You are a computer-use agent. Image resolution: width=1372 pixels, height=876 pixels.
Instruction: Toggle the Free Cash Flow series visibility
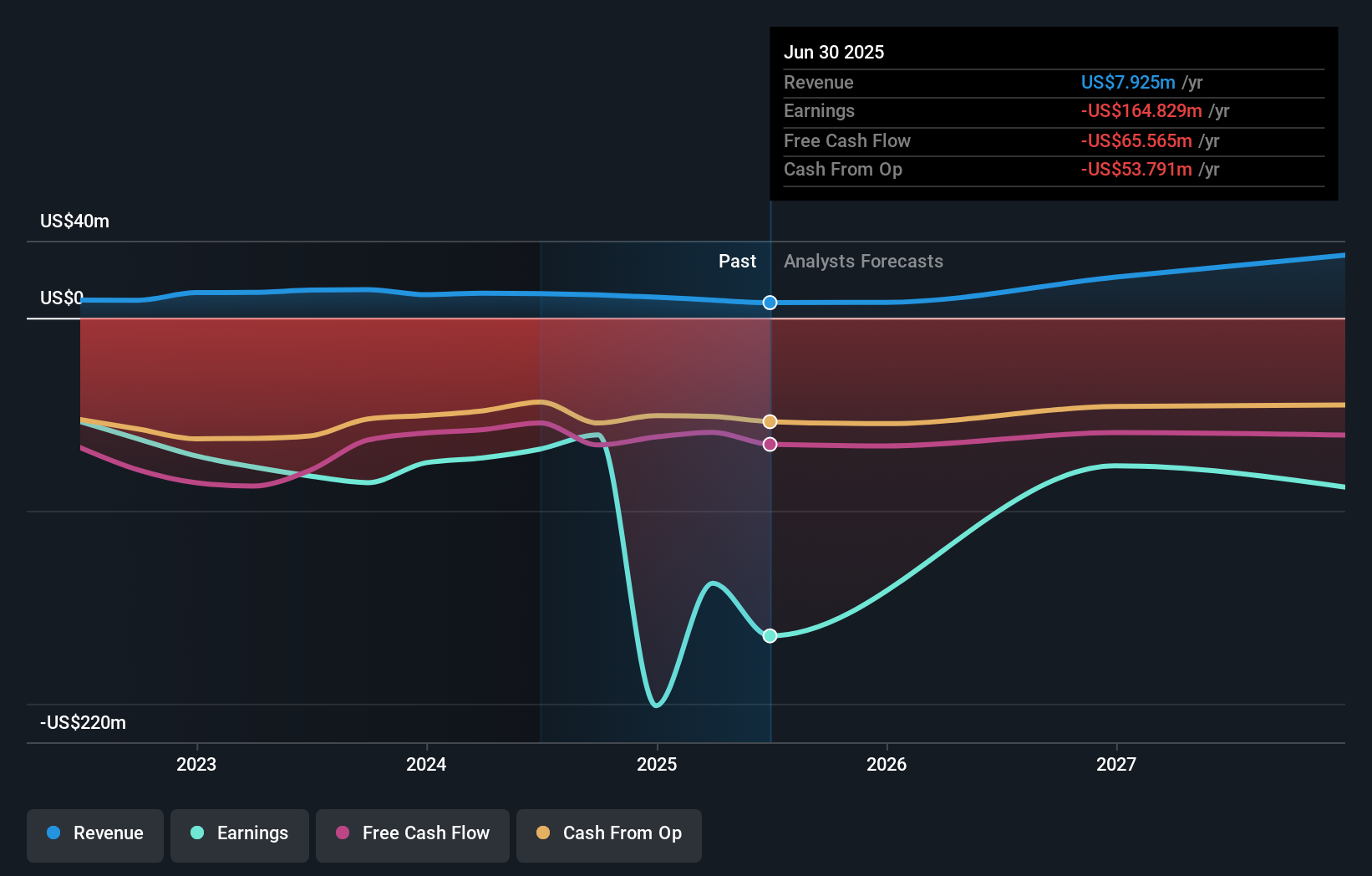413,833
